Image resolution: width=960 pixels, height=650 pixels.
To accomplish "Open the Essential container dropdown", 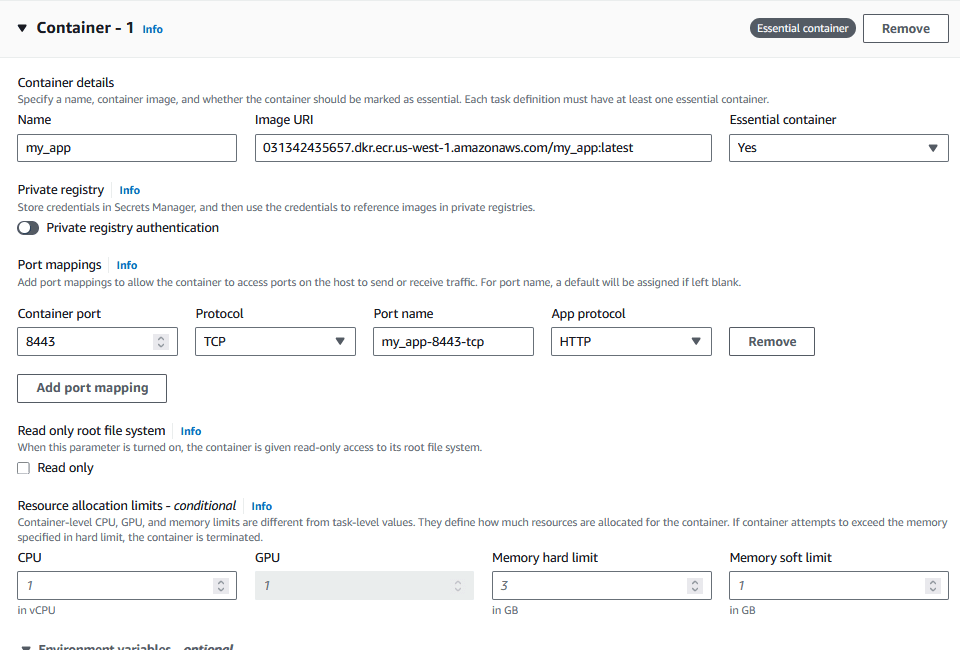I will (x=839, y=148).
